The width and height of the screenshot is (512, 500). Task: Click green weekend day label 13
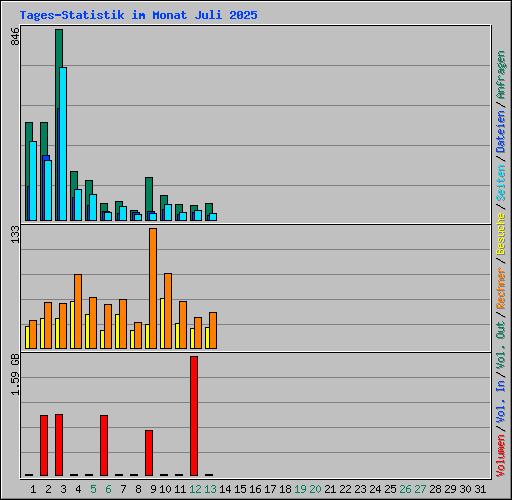click(x=210, y=489)
